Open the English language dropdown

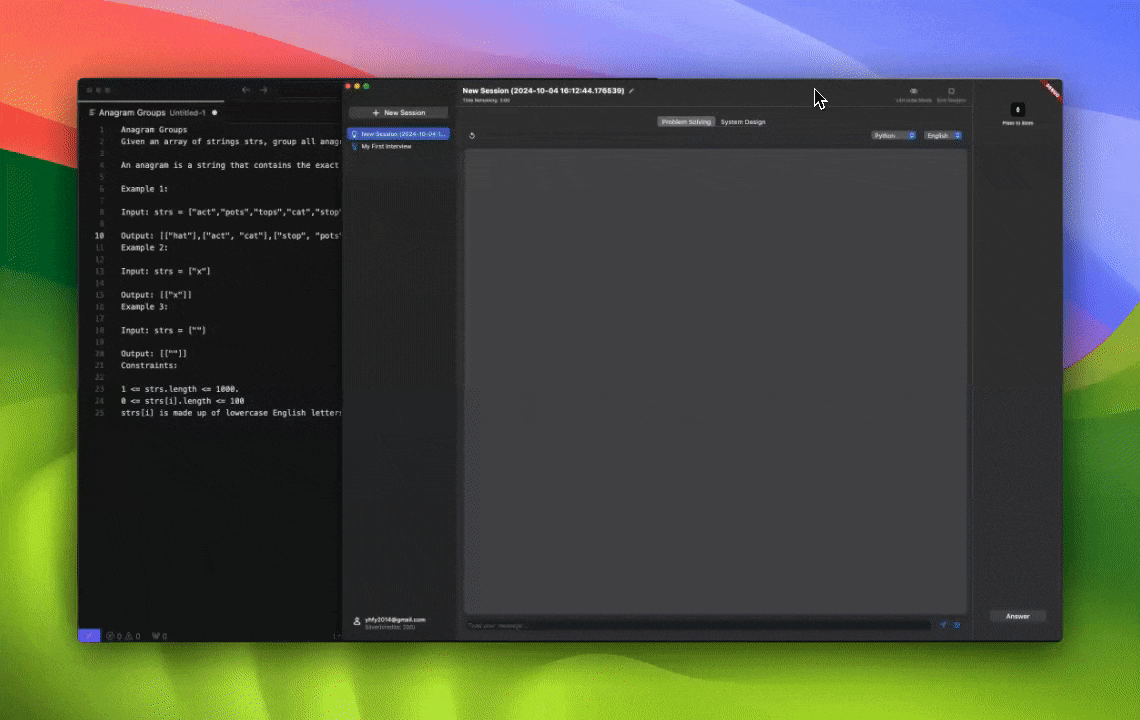[x=942, y=135]
